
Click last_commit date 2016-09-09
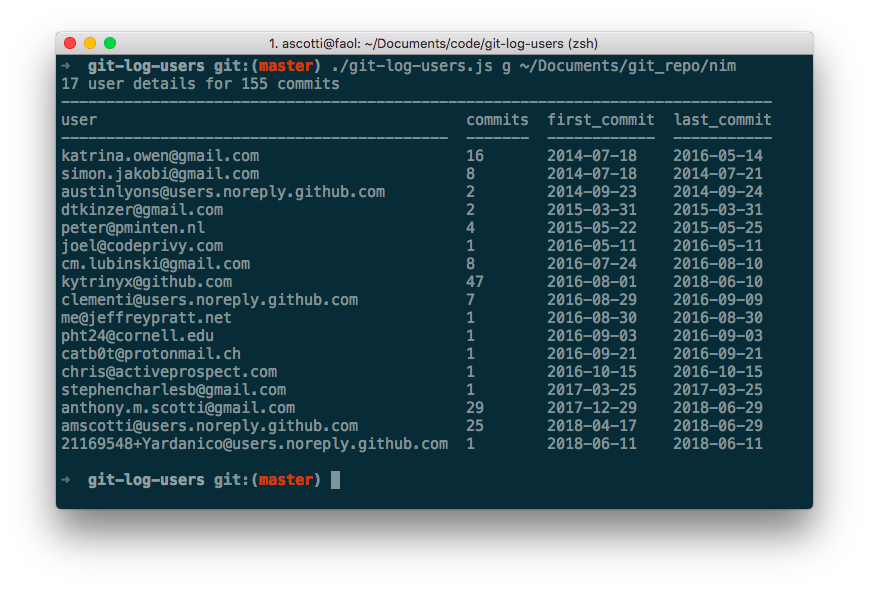718,300
